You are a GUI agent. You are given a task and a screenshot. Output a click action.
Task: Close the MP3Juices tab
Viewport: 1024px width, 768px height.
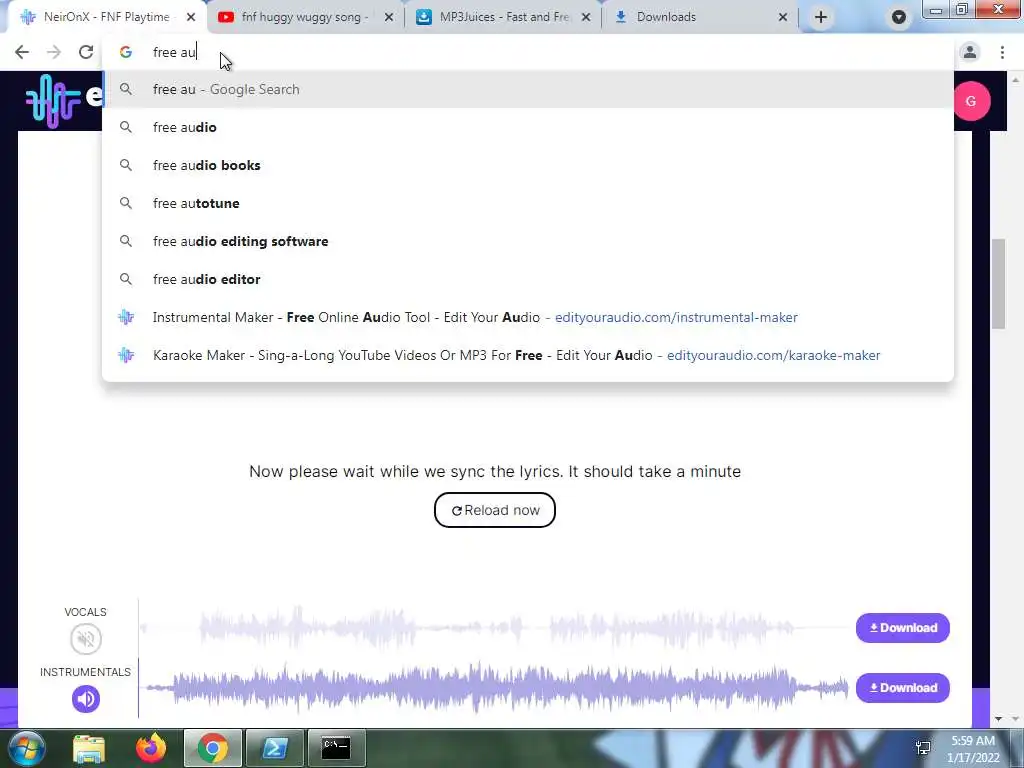[x=586, y=17]
